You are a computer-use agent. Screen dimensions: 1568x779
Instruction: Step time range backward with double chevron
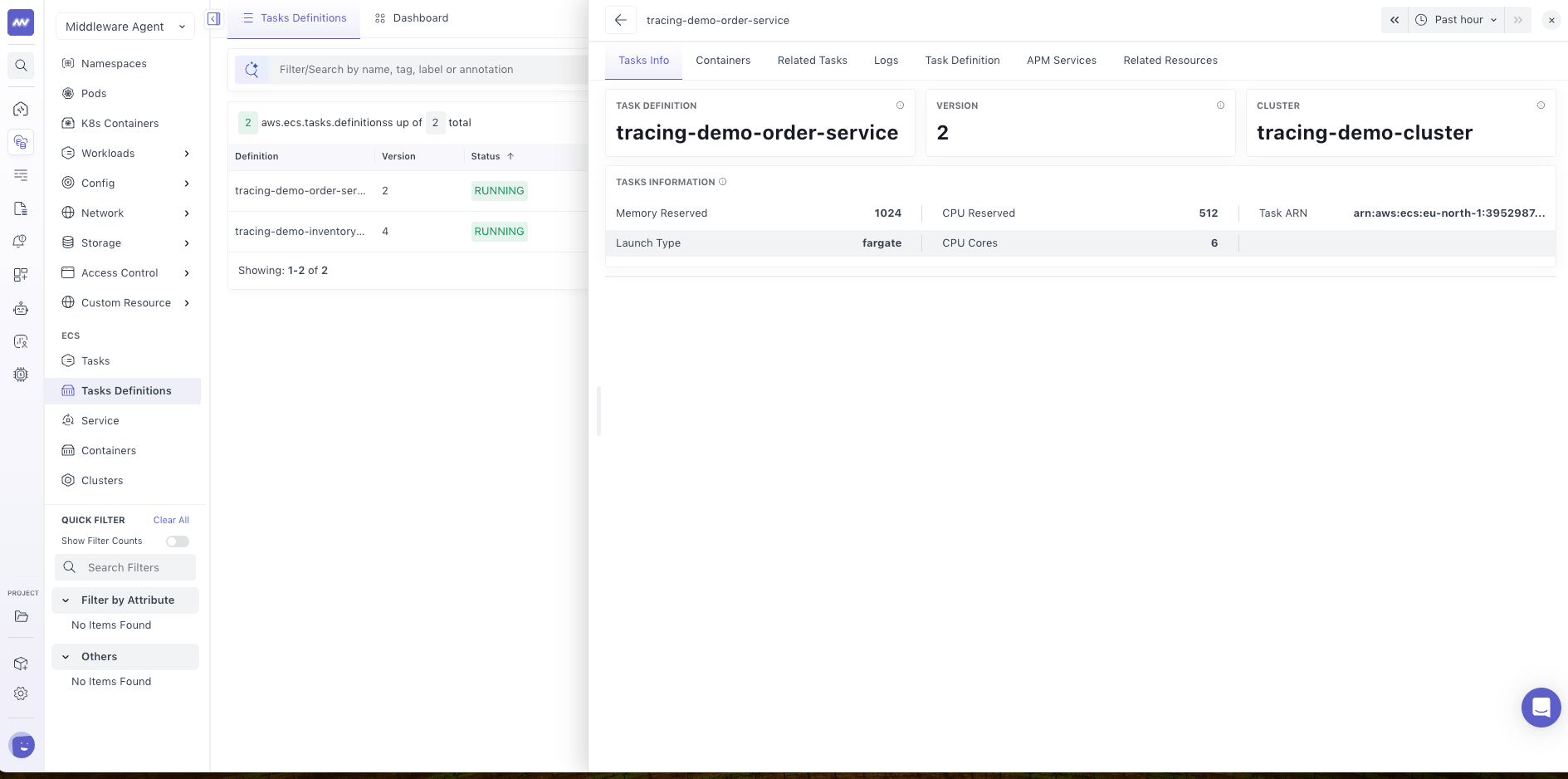1395,20
